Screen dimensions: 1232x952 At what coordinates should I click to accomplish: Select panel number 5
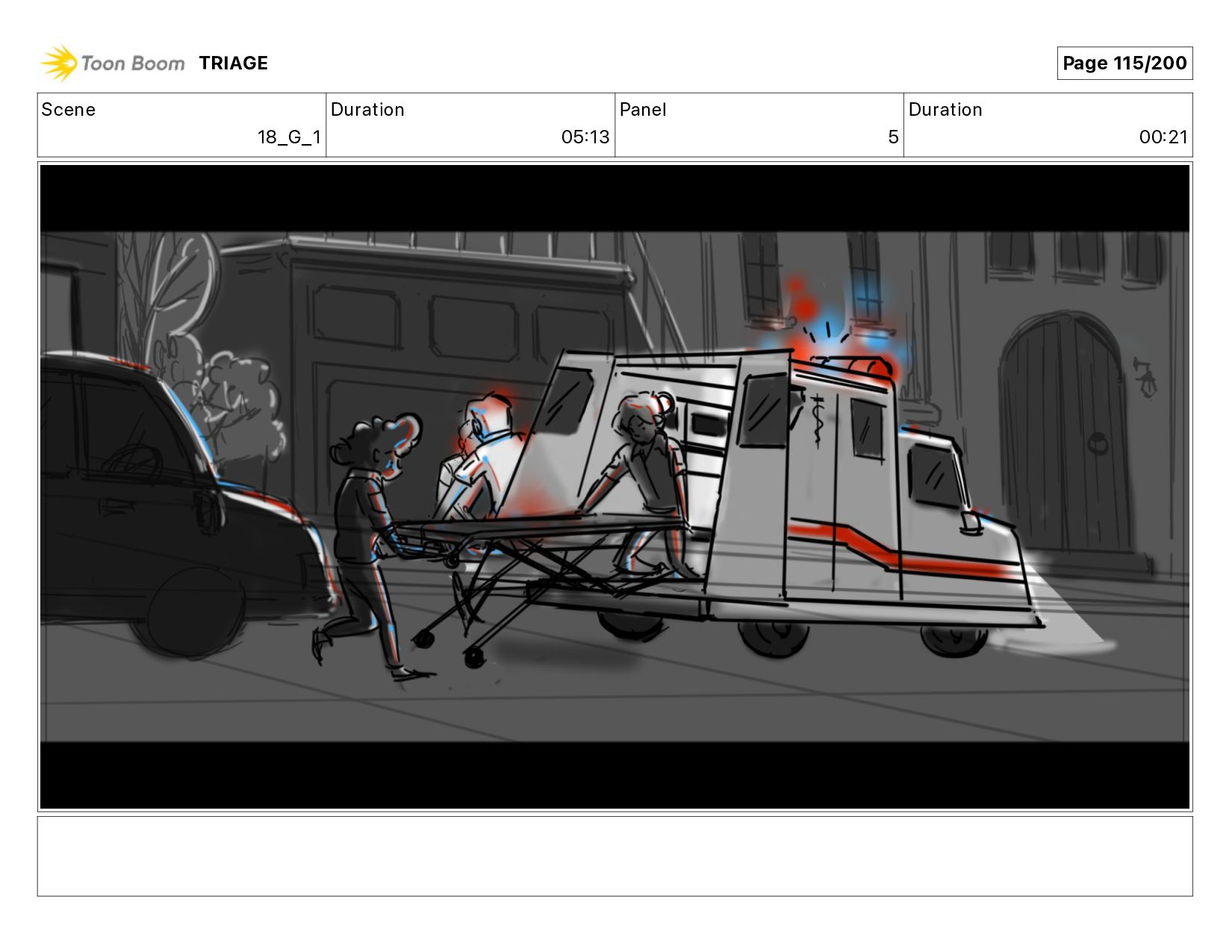tap(893, 137)
